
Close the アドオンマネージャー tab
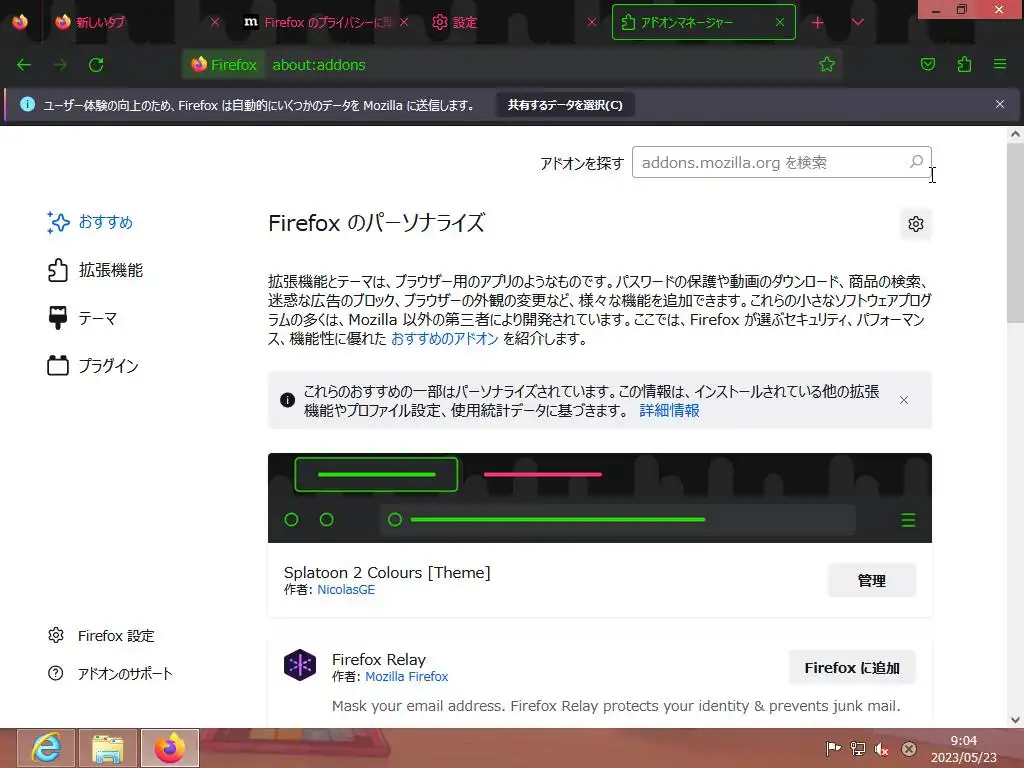click(x=780, y=22)
